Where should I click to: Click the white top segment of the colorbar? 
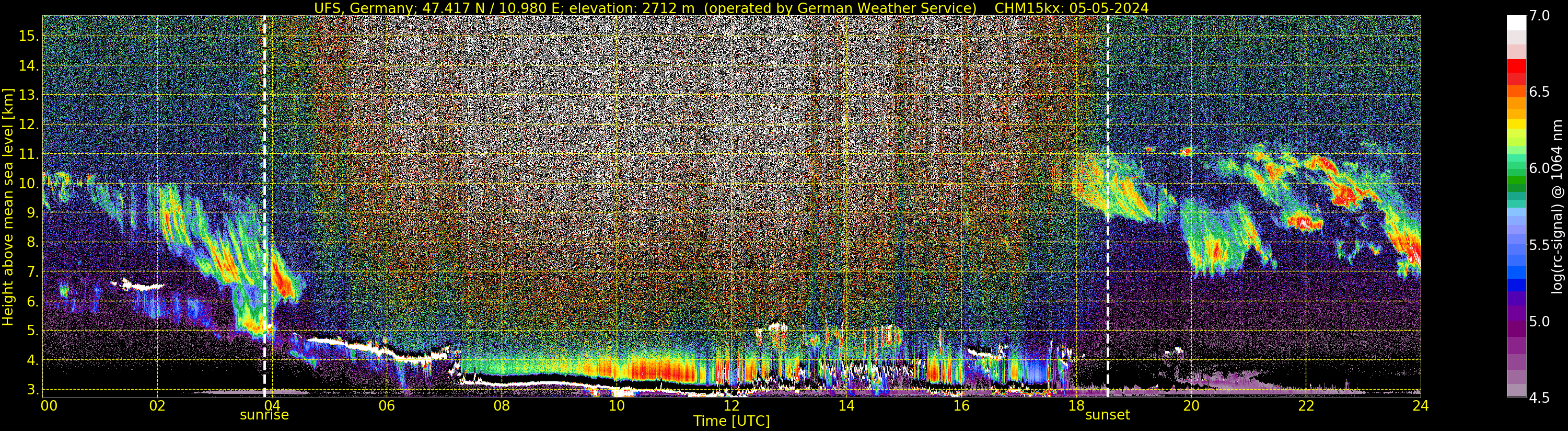pyautogui.click(x=1516, y=22)
